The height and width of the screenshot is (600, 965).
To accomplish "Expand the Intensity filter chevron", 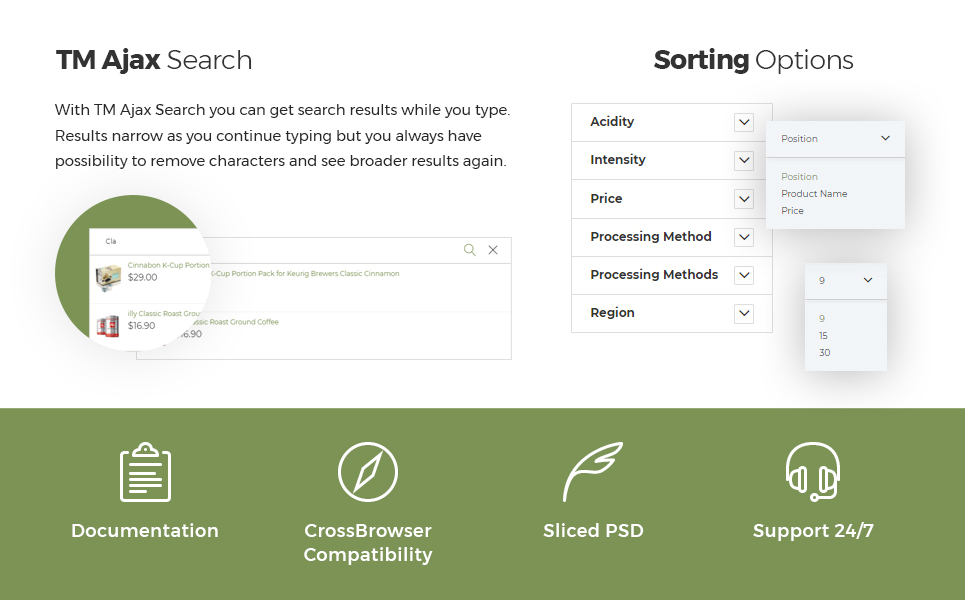I will [x=744, y=161].
